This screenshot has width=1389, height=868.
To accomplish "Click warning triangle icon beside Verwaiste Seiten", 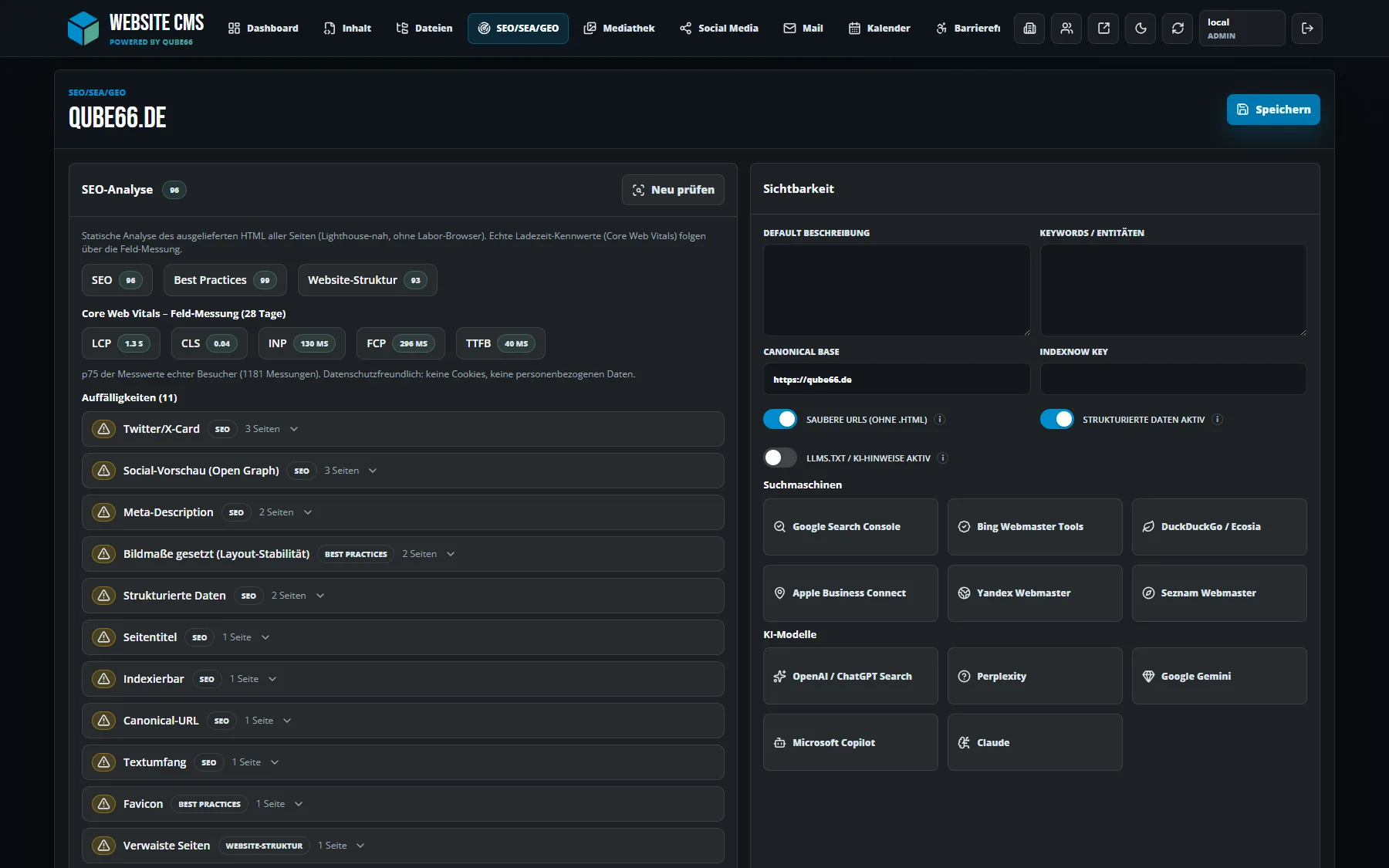I will click(104, 846).
